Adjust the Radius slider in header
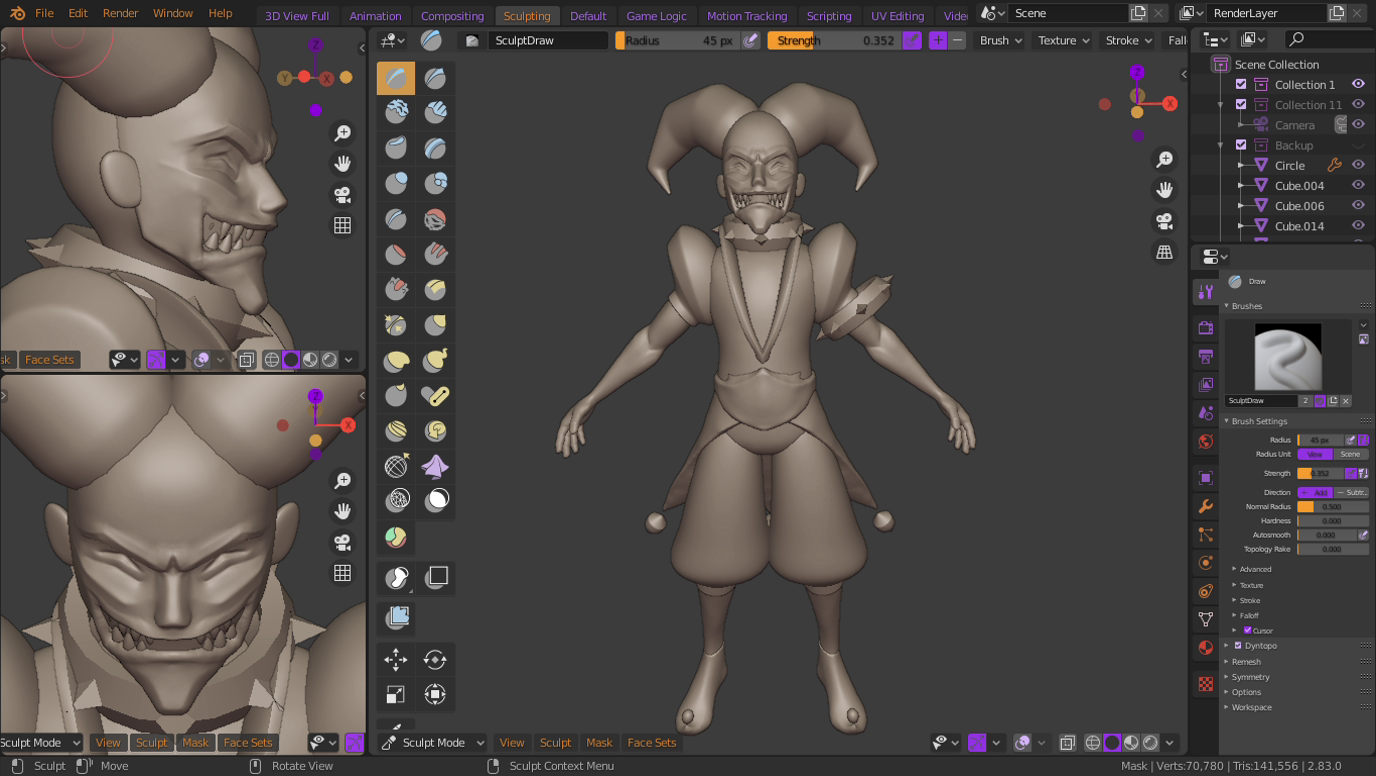The image size is (1376, 776). tap(678, 40)
